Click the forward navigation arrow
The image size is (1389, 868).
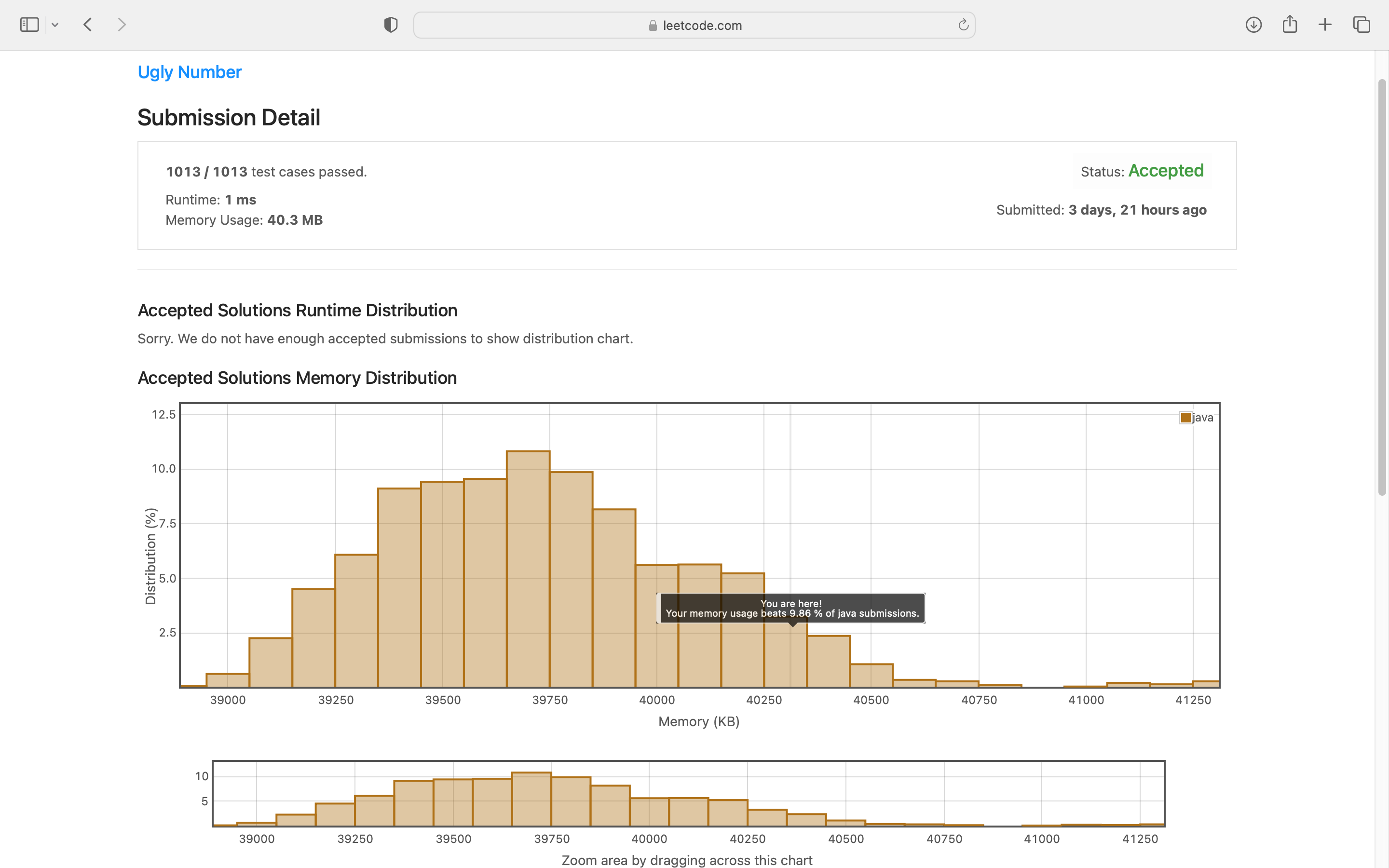click(x=121, y=25)
